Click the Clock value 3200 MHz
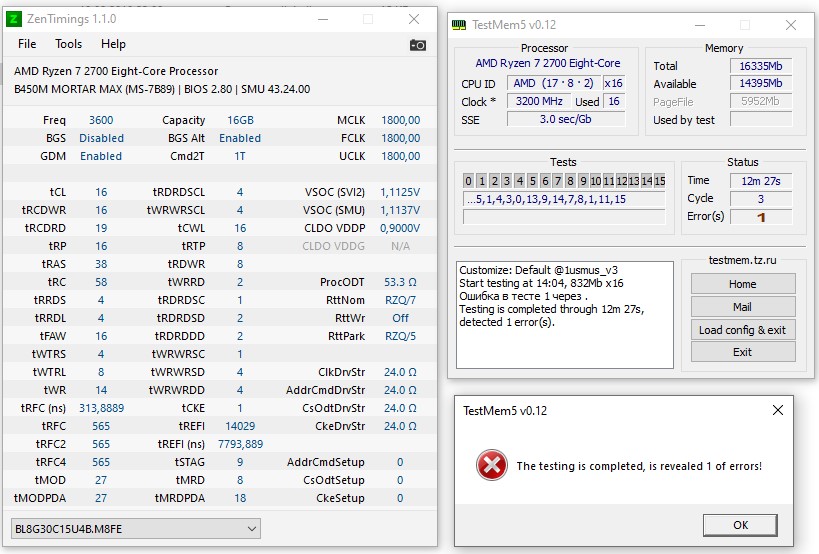This screenshot has height=554, width=819. (539, 101)
